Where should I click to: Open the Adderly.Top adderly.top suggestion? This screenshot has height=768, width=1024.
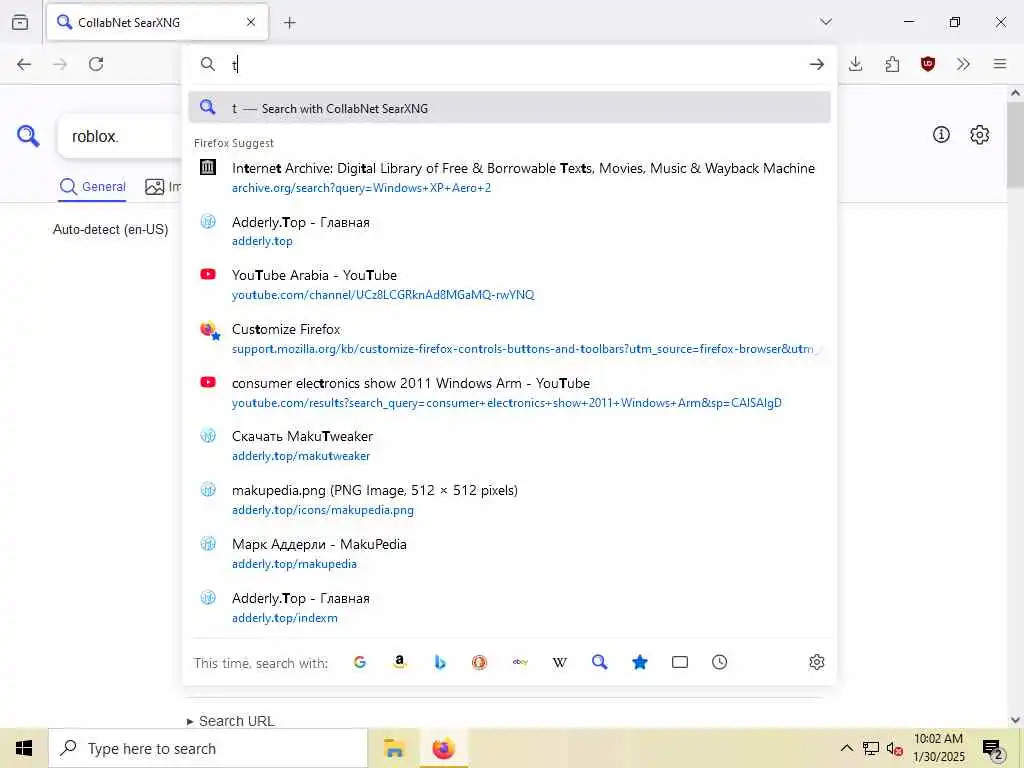coord(509,231)
